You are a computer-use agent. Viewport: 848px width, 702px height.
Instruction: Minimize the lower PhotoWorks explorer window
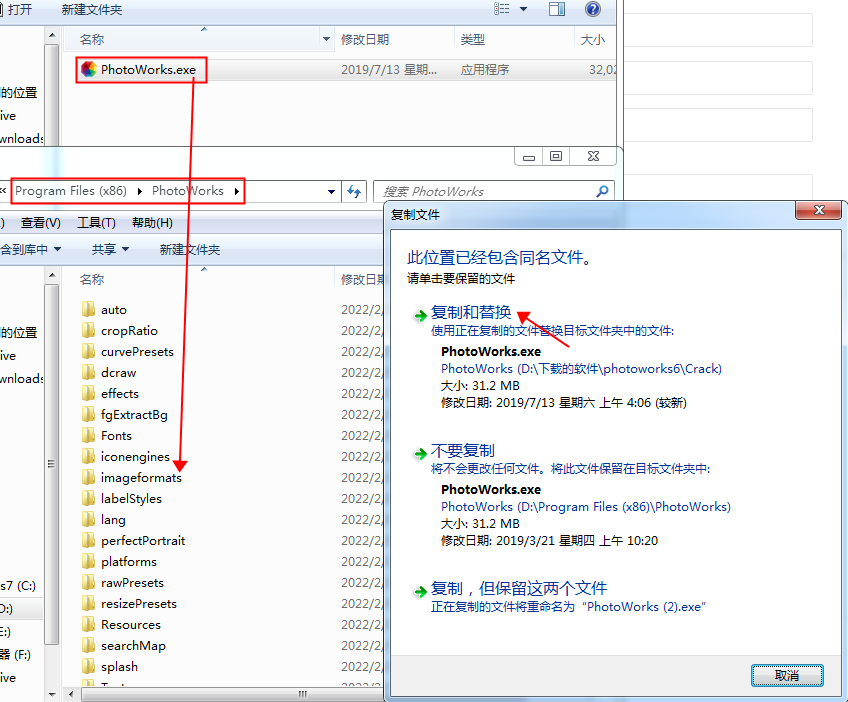529,156
